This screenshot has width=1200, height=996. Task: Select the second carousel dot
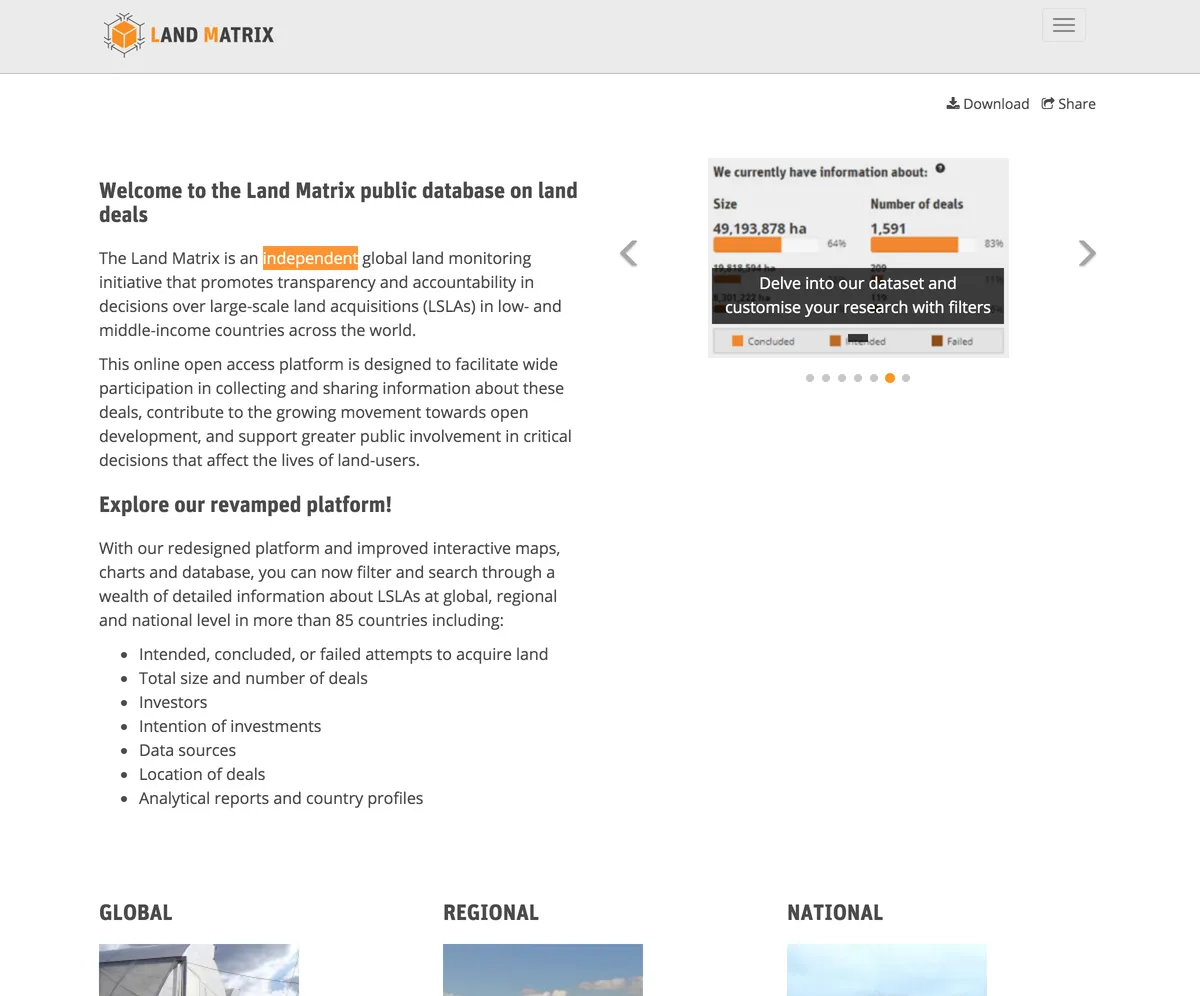click(x=826, y=378)
